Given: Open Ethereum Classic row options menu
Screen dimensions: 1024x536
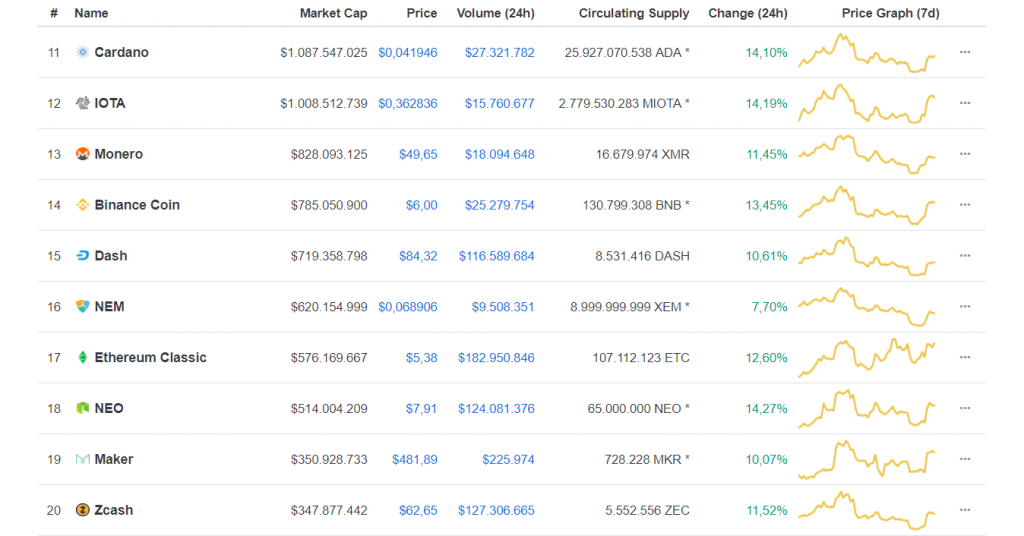Looking at the screenshot, I should point(965,358).
